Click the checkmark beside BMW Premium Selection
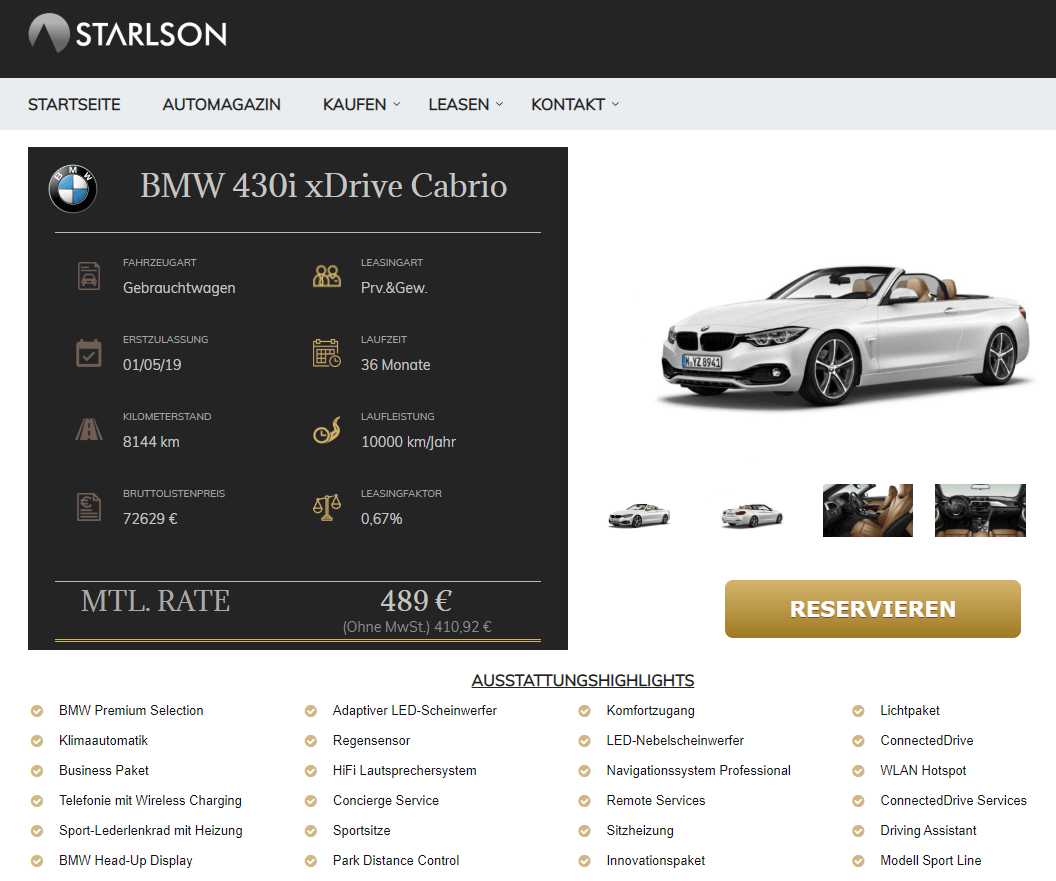Viewport: 1056px width, 881px height. coord(37,711)
